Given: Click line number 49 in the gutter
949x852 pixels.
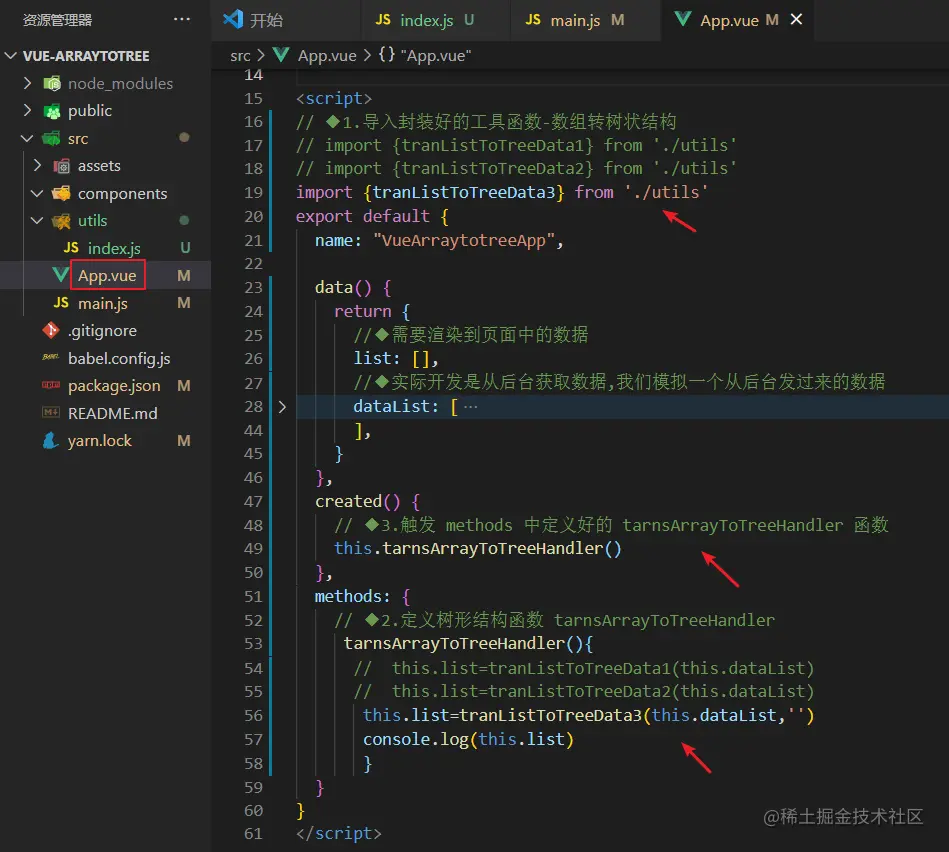Looking at the screenshot, I should (254, 548).
